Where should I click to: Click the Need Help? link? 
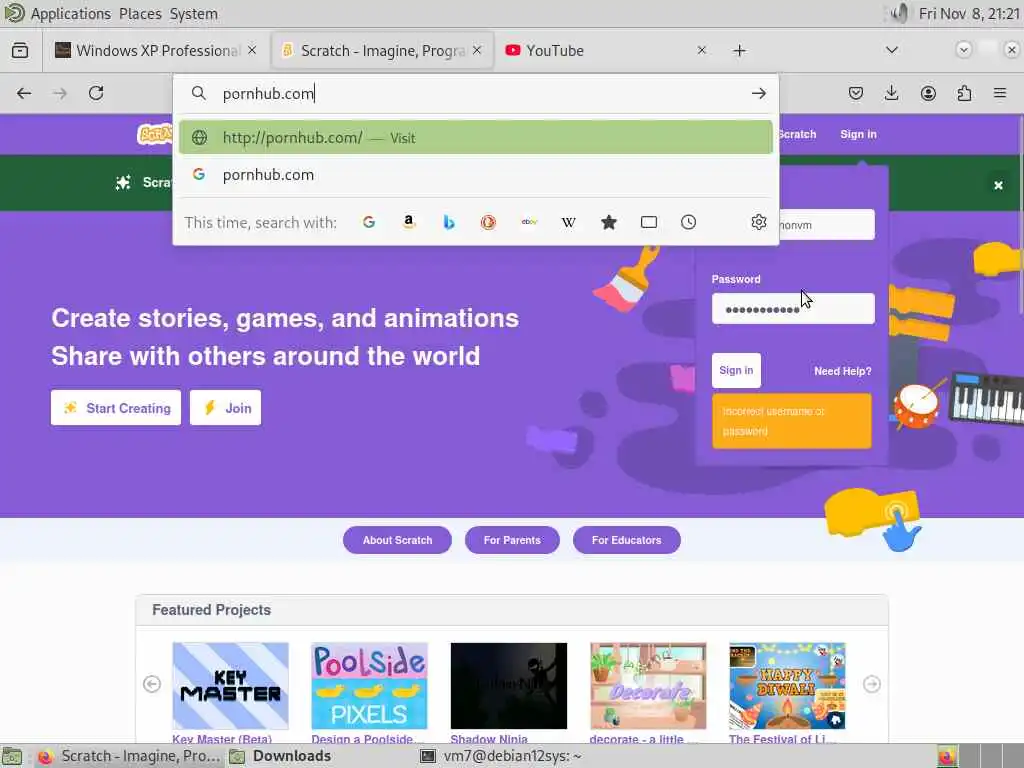[x=842, y=371]
